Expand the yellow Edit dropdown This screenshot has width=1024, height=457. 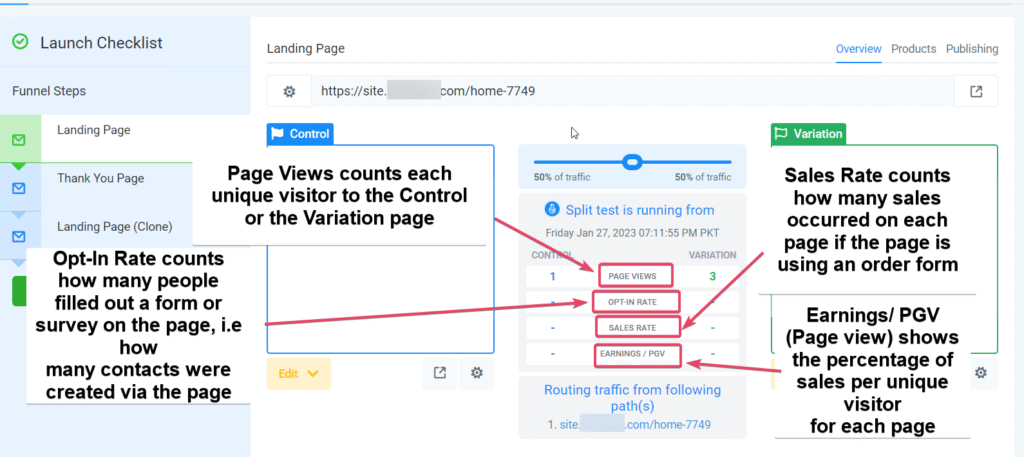(x=299, y=373)
